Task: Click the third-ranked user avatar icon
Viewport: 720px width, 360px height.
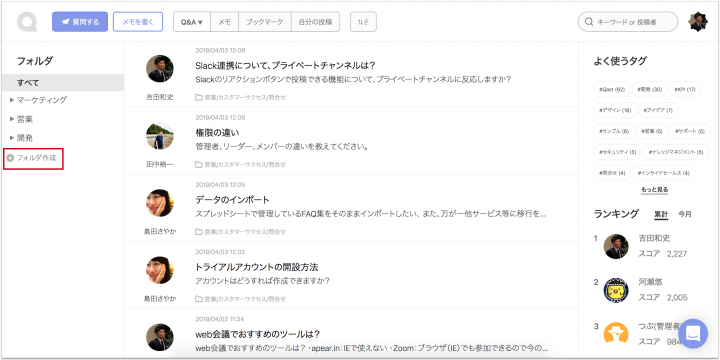Action: 616,333
